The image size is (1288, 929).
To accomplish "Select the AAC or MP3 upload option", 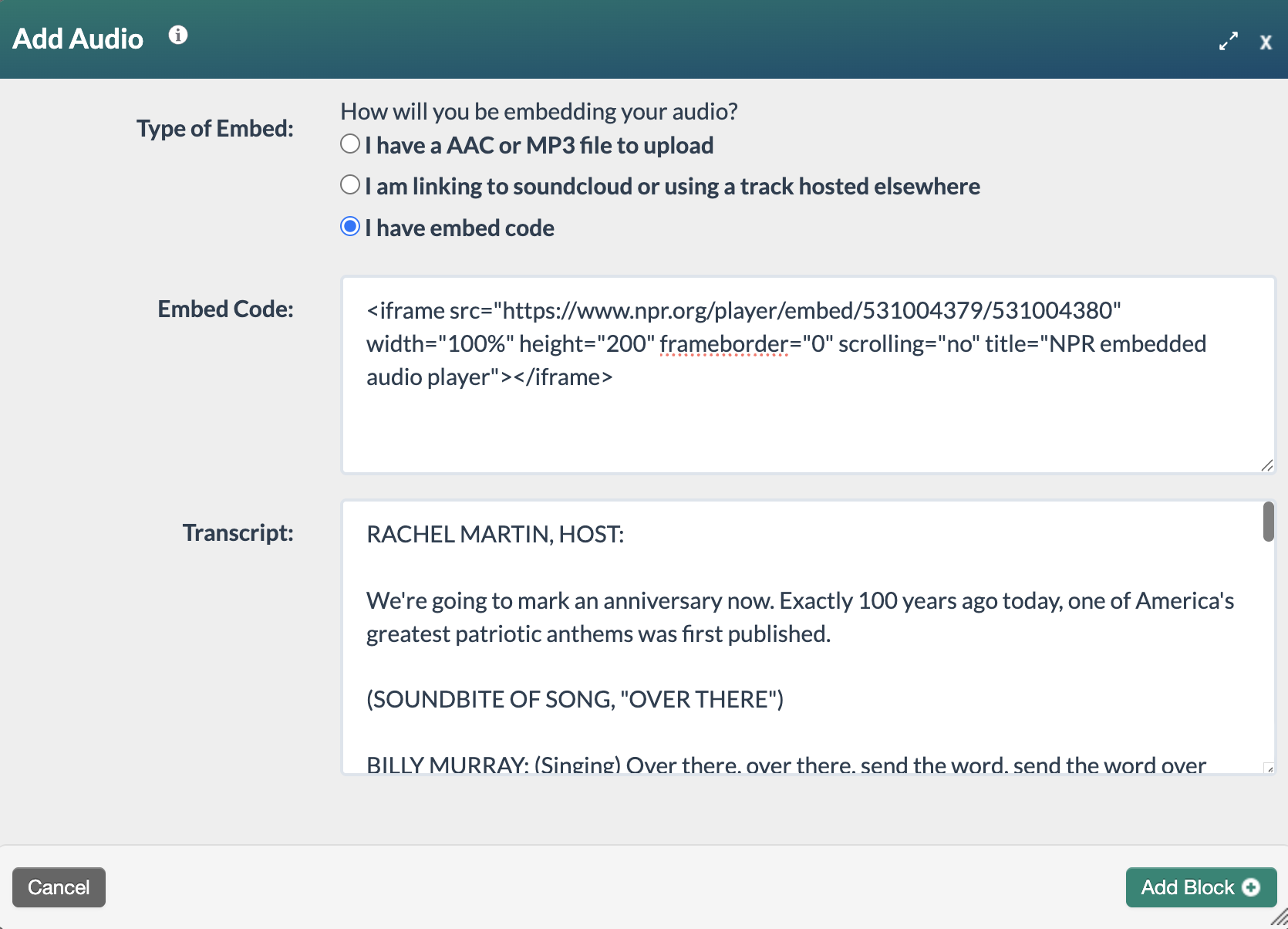I will click(x=350, y=144).
